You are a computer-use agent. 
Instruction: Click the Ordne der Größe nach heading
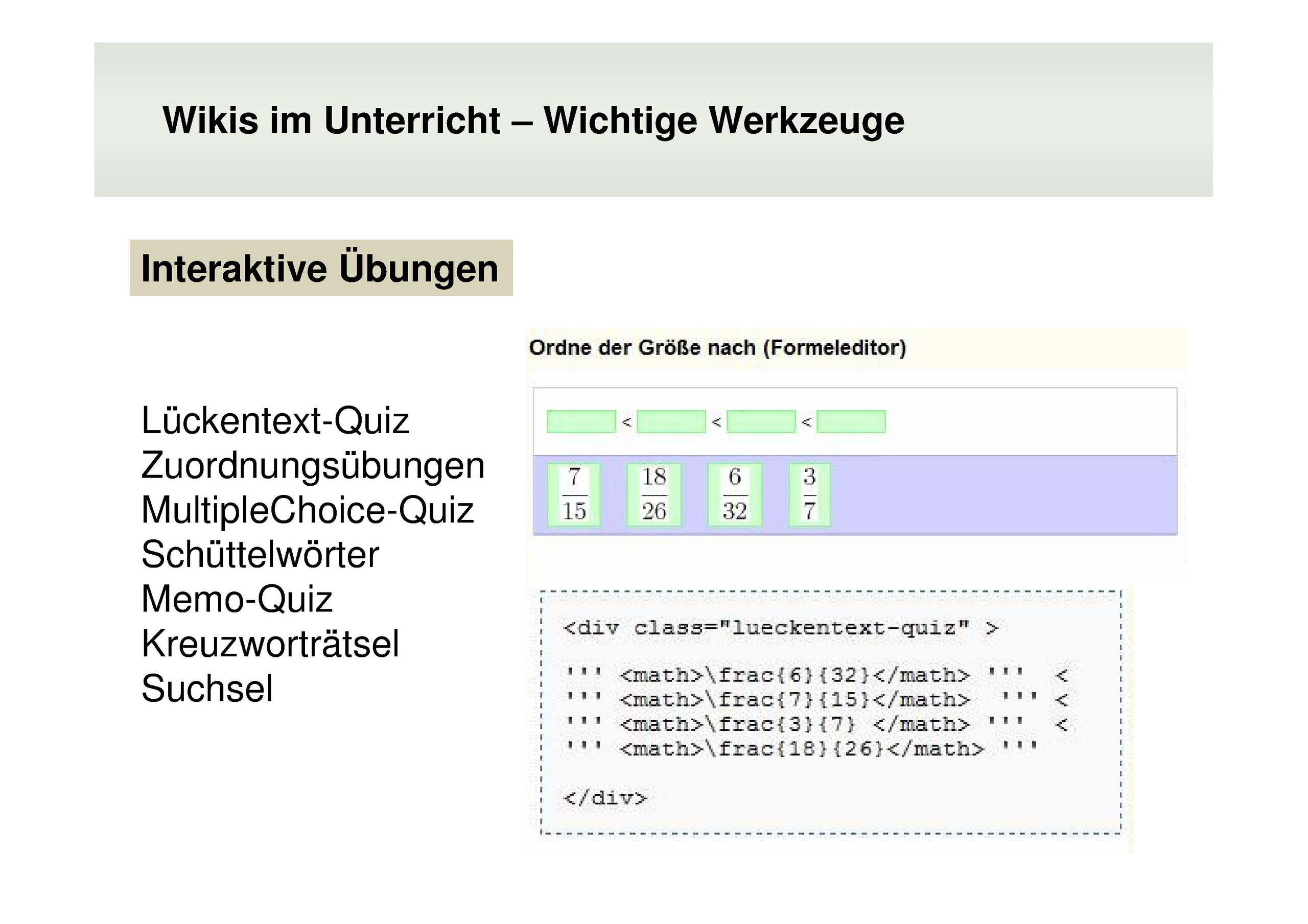[717, 347]
